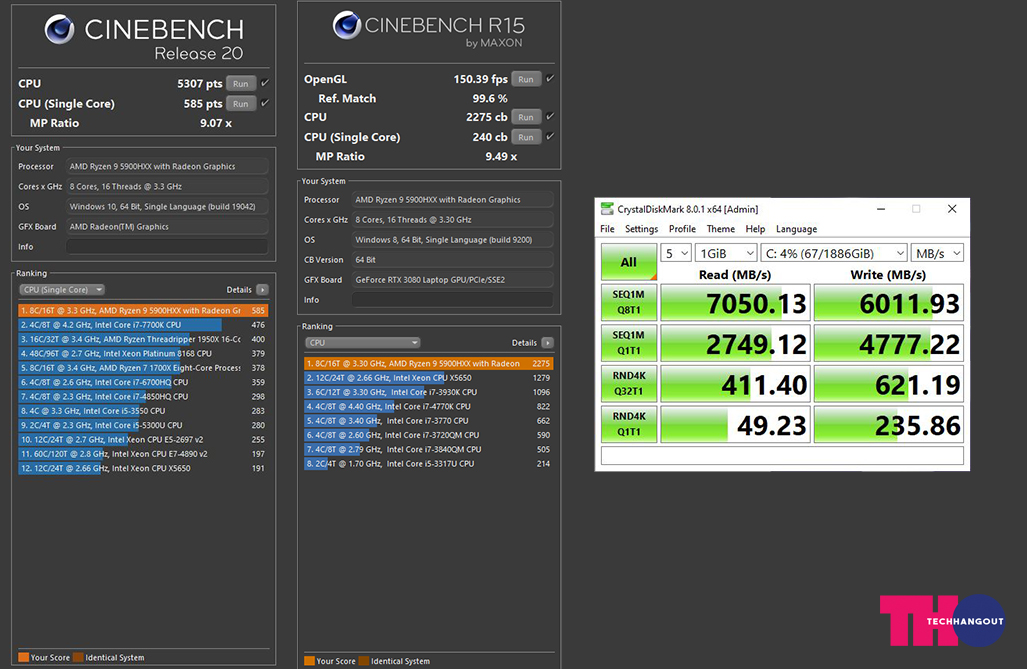
Task: Select R20 ranking row Intel Xeon Platinum 8168
Action: (143, 353)
